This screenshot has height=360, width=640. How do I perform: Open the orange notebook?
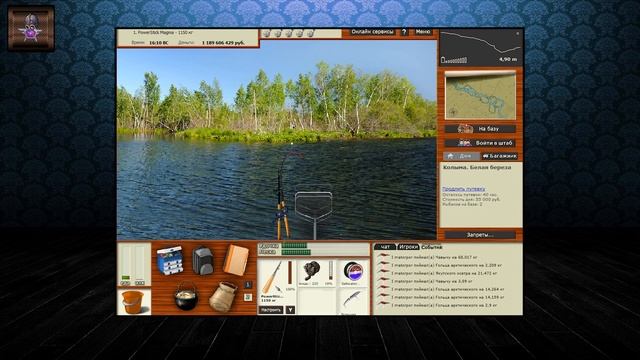tap(236, 260)
